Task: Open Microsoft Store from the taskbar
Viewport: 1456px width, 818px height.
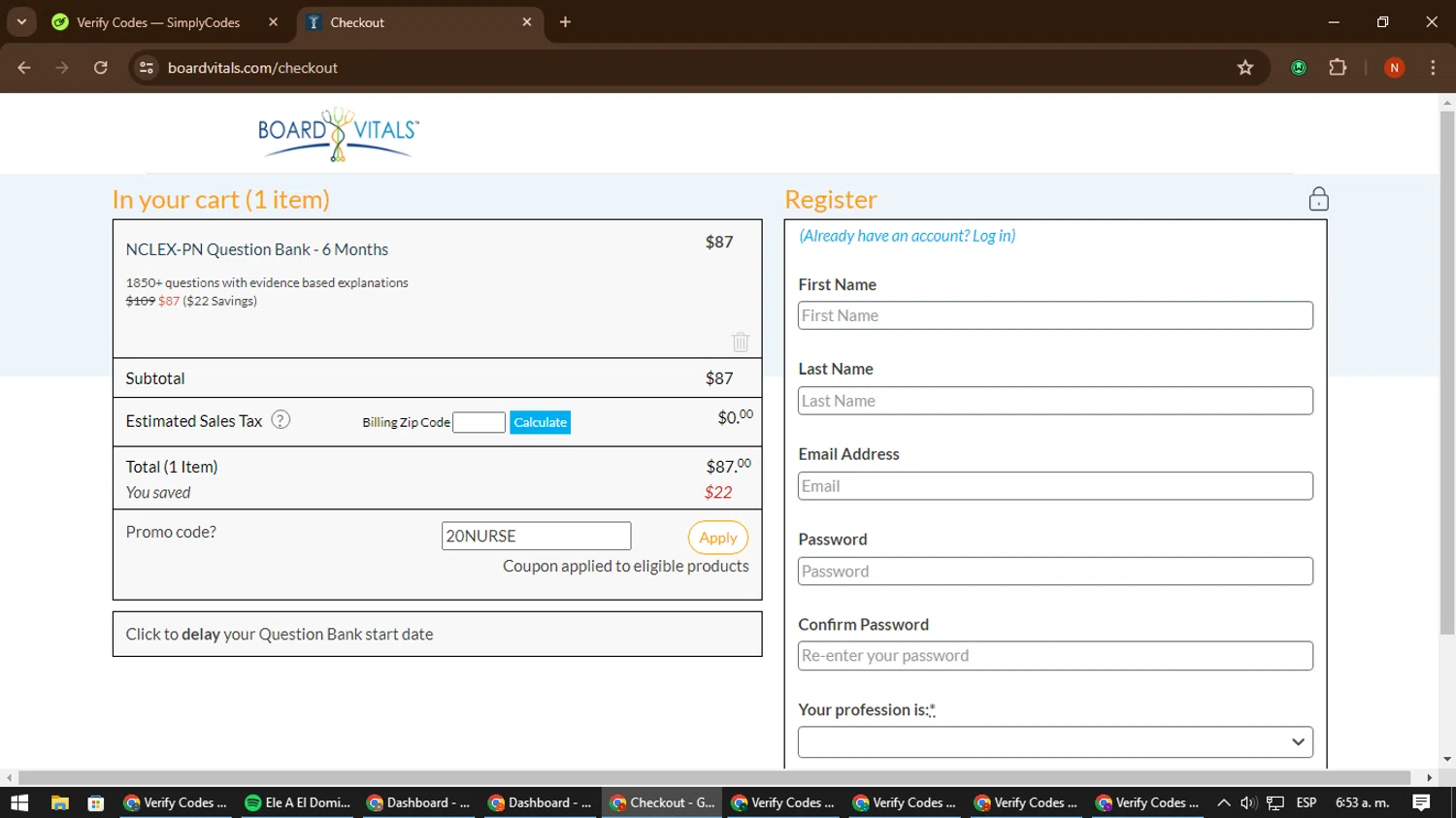Action: pyautogui.click(x=95, y=802)
